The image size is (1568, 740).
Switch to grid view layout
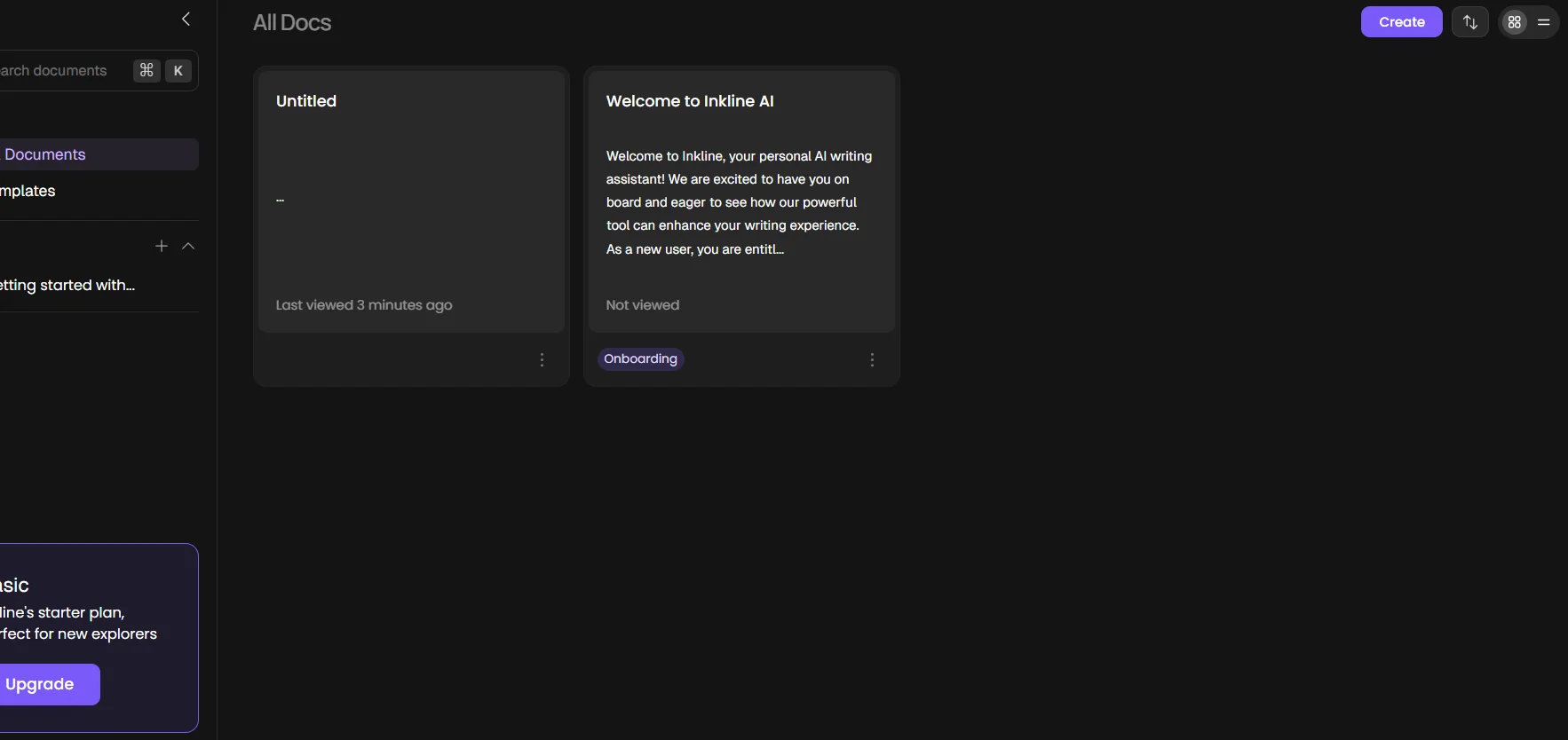[x=1515, y=22]
